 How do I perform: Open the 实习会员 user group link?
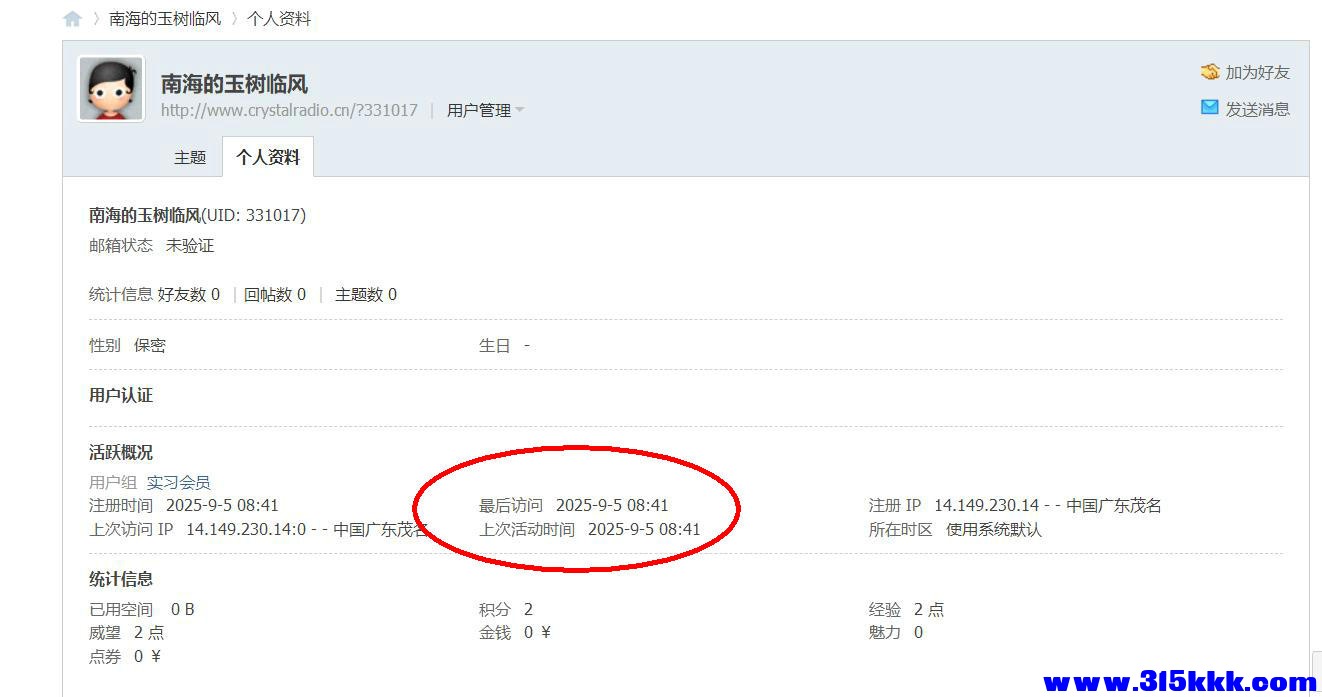[178, 482]
